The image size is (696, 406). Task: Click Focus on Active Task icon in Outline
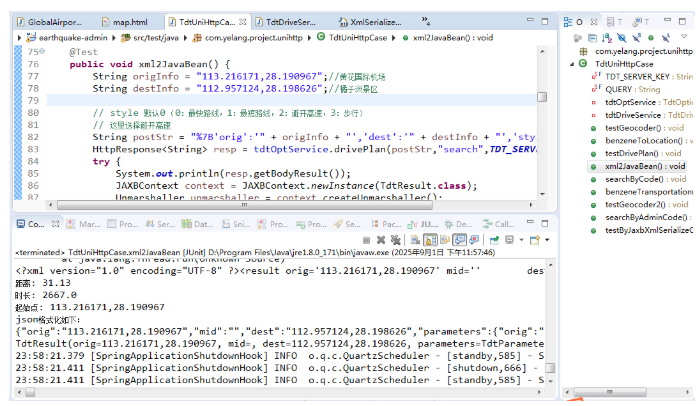tap(577, 38)
